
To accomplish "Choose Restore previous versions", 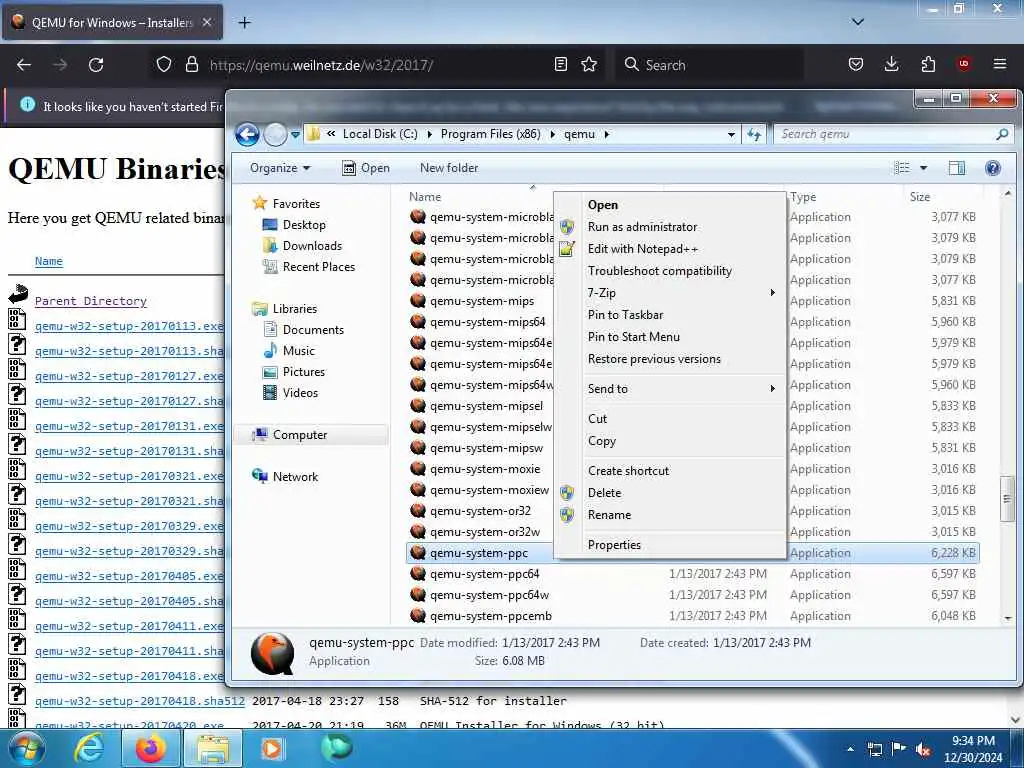I will click(670, 359).
